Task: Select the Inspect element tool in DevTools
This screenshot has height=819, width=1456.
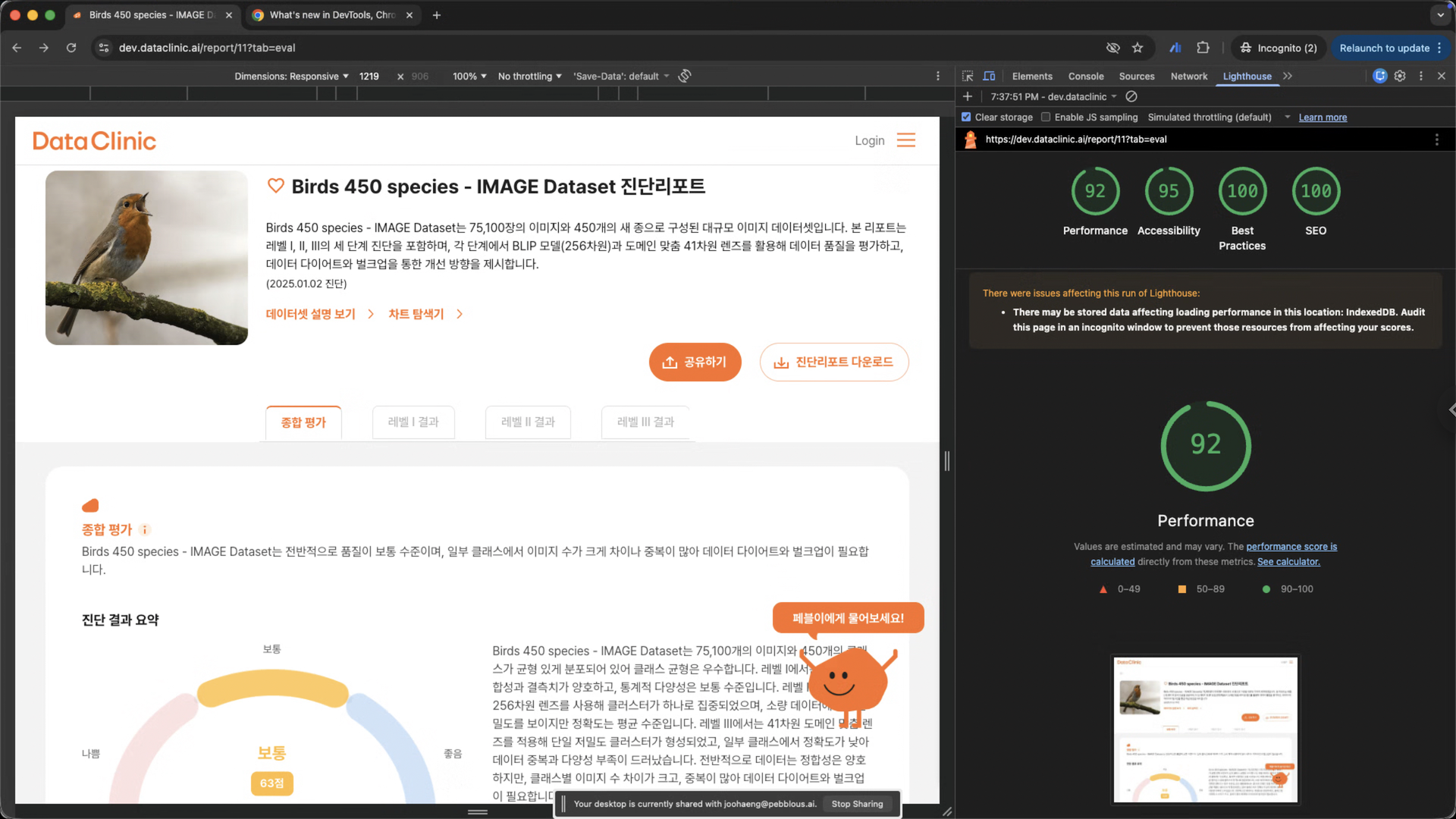Action: (968, 76)
